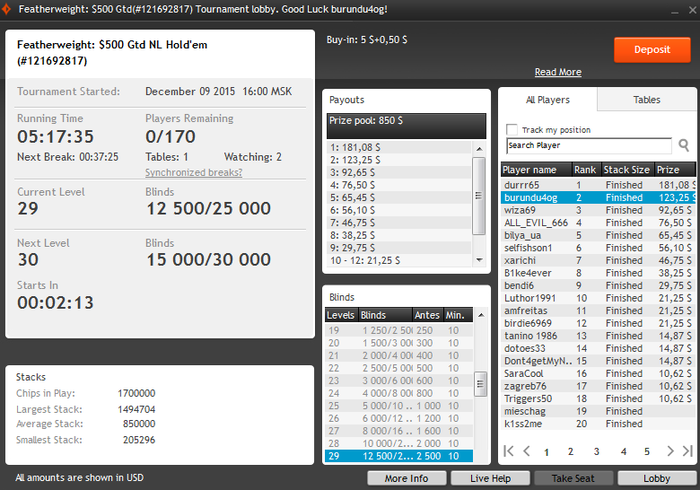Click the Payouts list scrollbar thumb
Image resolution: width=700 pixels, height=490 pixels.
point(479,195)
